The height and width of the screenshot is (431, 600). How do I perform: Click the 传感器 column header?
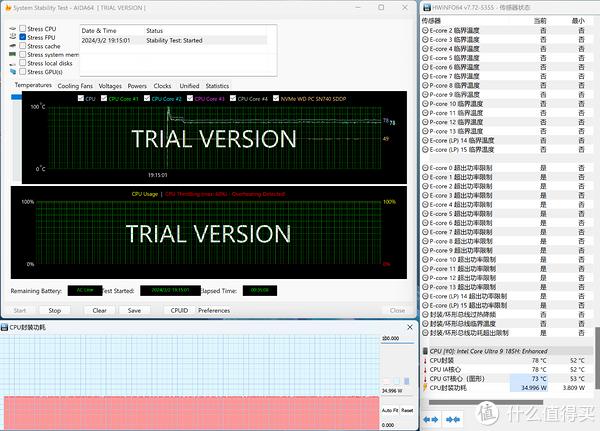431,21
